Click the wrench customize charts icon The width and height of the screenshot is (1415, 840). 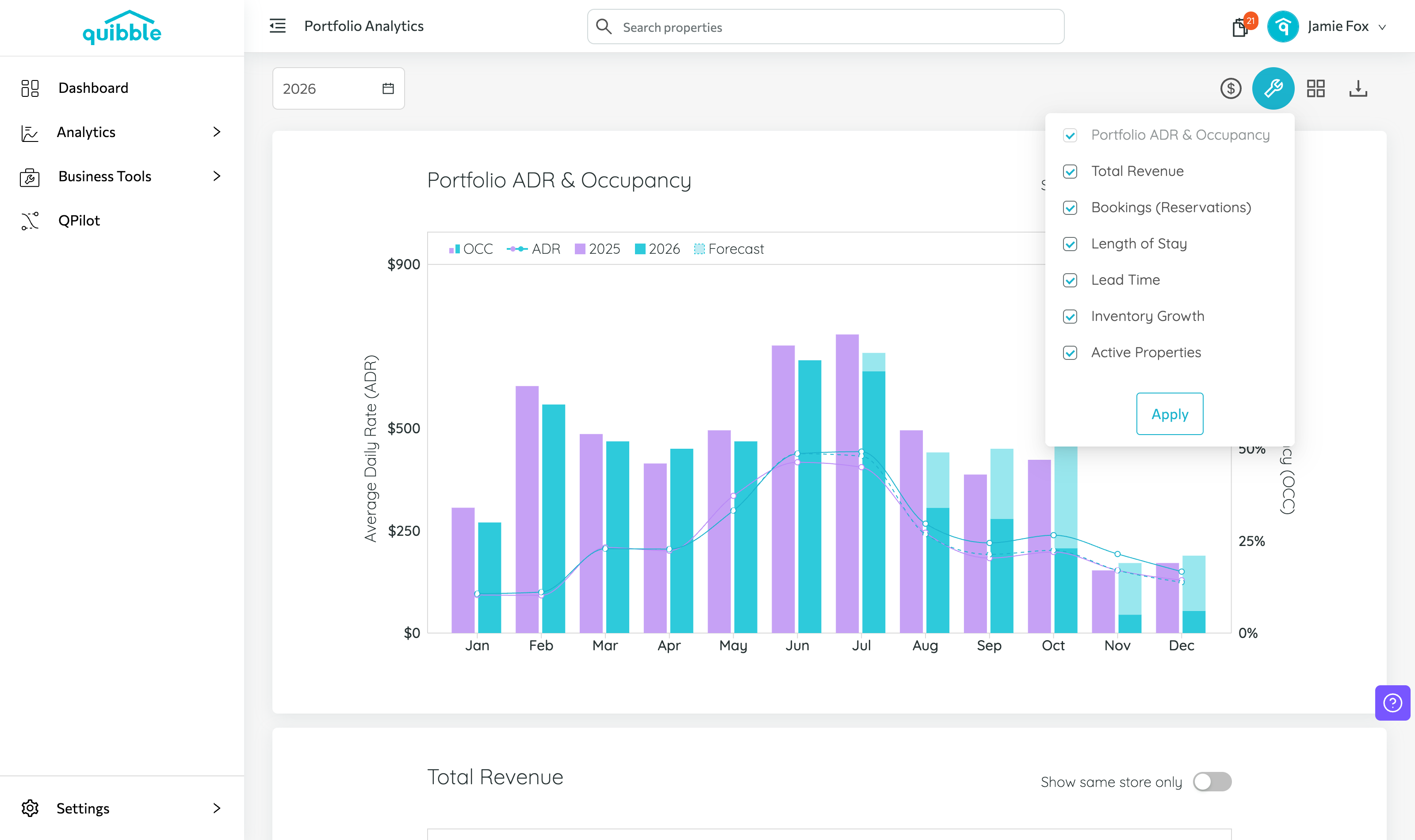(x=1273, y=88)
